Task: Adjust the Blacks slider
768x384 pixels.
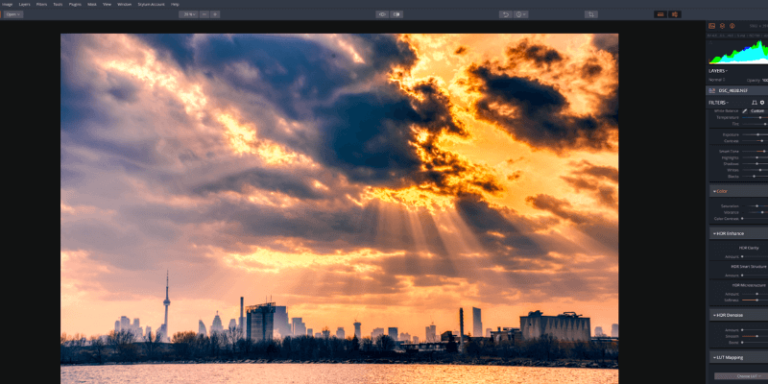Action: [x=755, y=176]
